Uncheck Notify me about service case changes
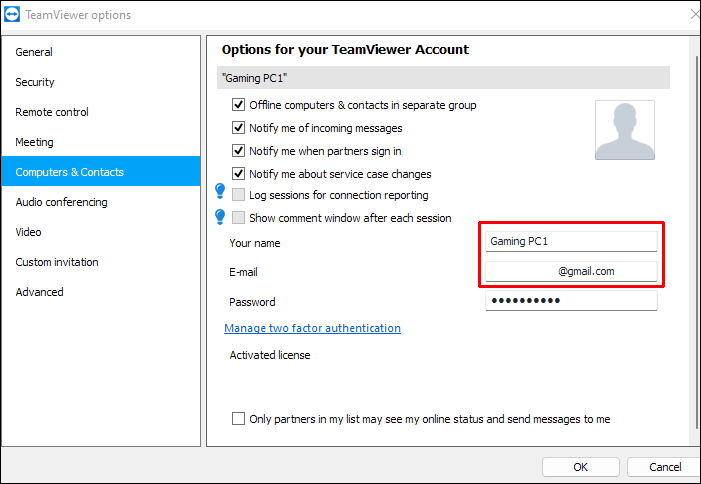Image resolution: width=701 pixels, height=484 pixels. click(239, 174)
